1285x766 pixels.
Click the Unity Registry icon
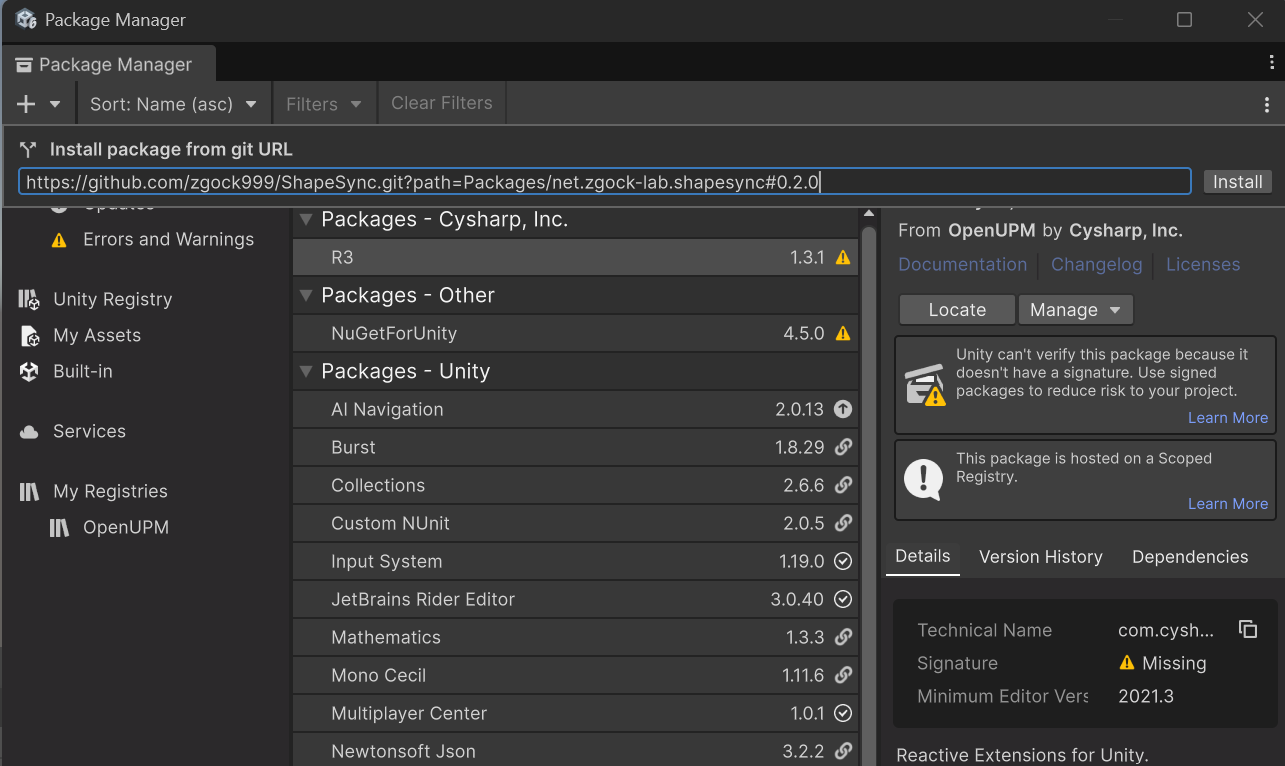(29, 299)
